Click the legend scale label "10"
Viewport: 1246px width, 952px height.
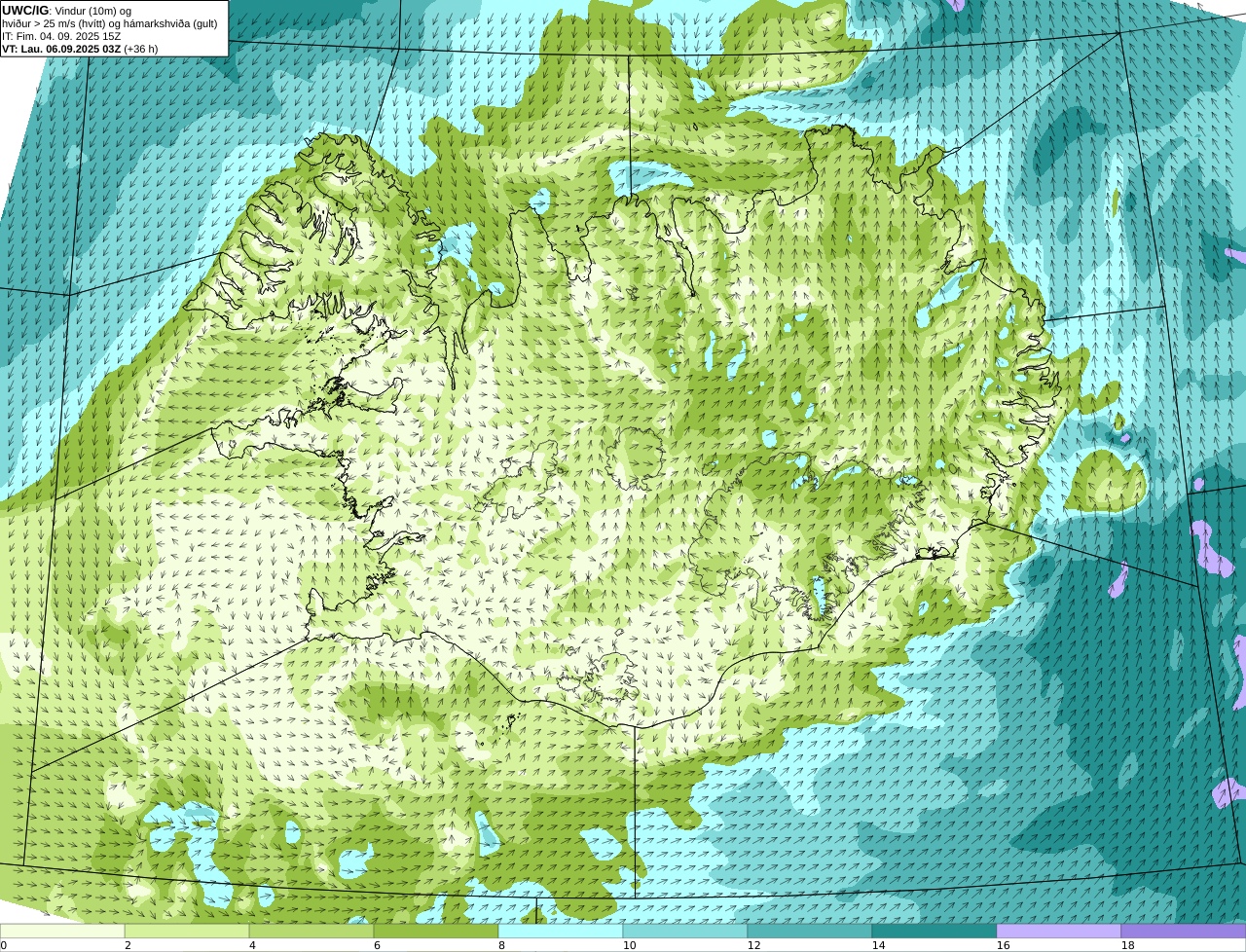(629, 945)
